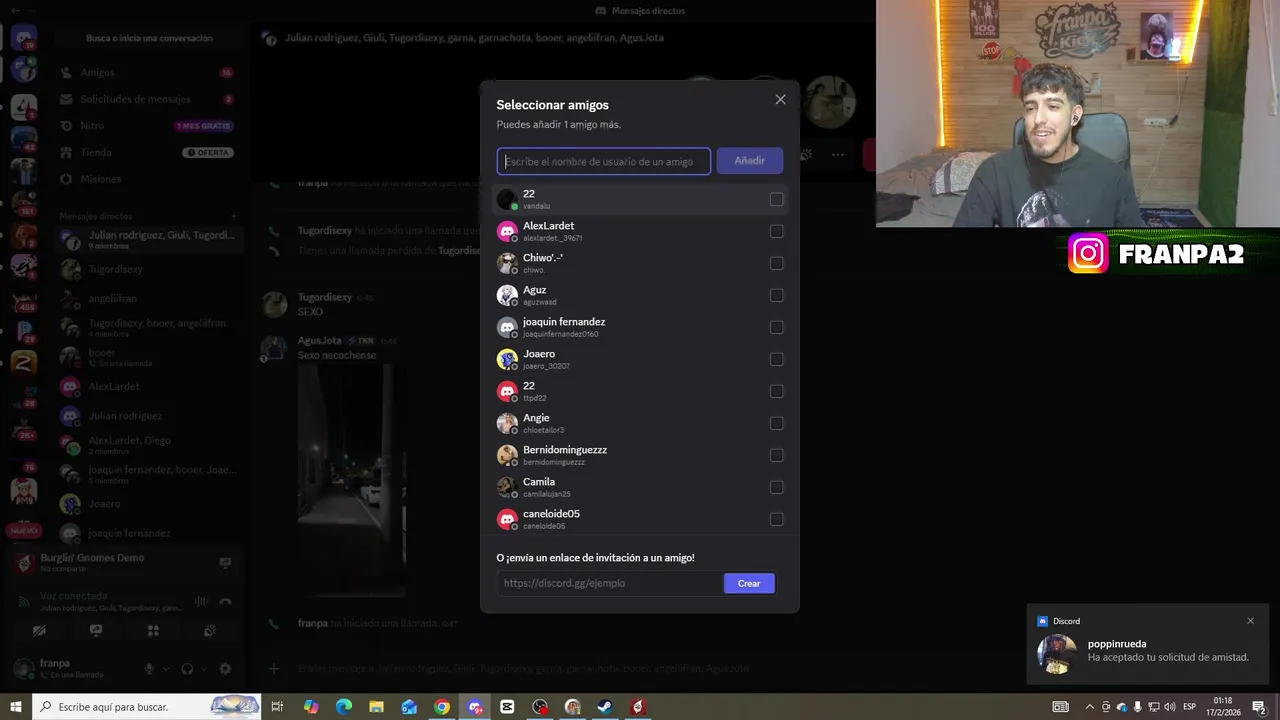The height and width of the screenshot is (720, 1280).
Task: Open Steam from the taskbar
Action: coord(605,707)
